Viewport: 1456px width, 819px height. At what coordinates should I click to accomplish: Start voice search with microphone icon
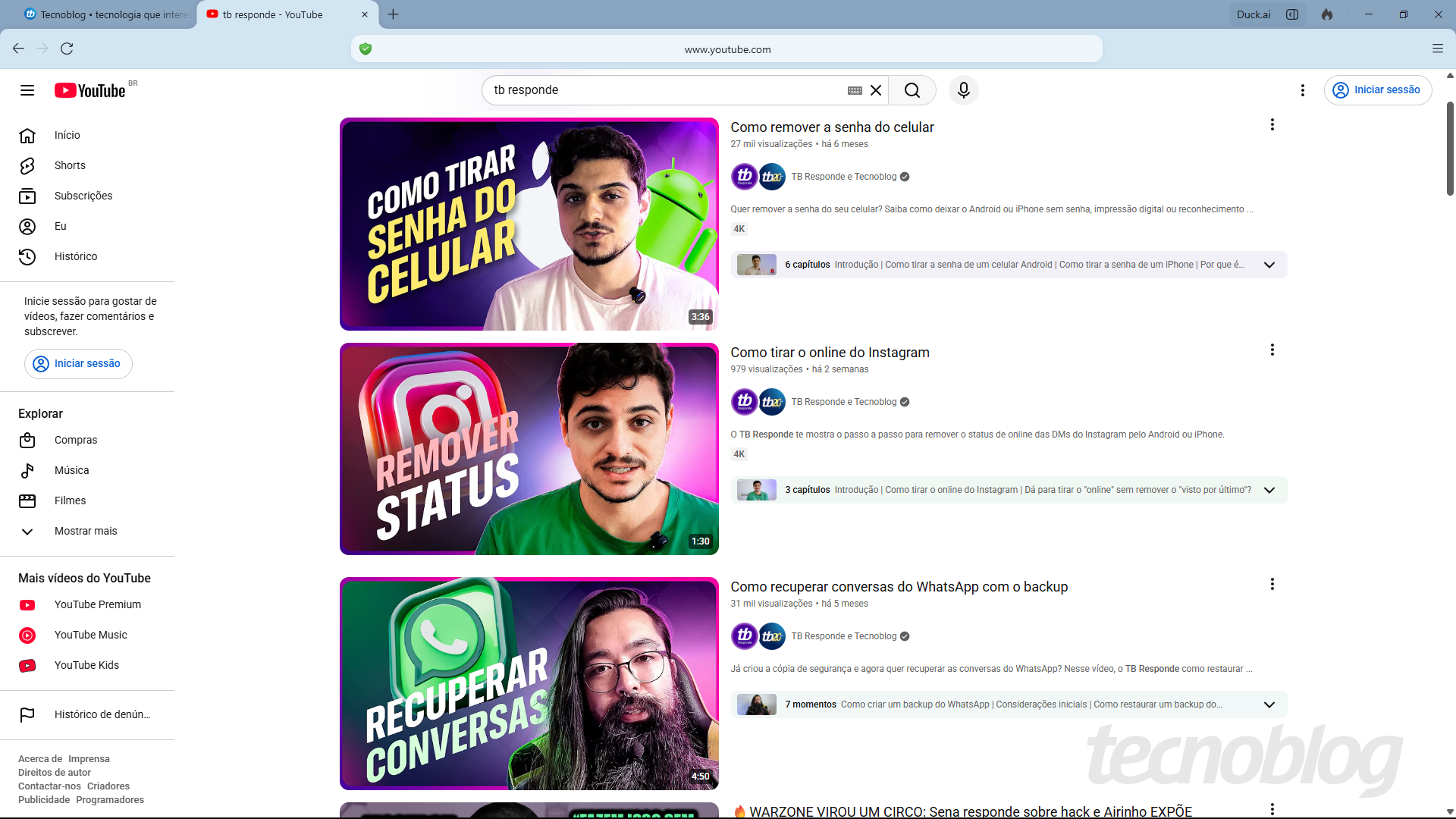point(964,90)
